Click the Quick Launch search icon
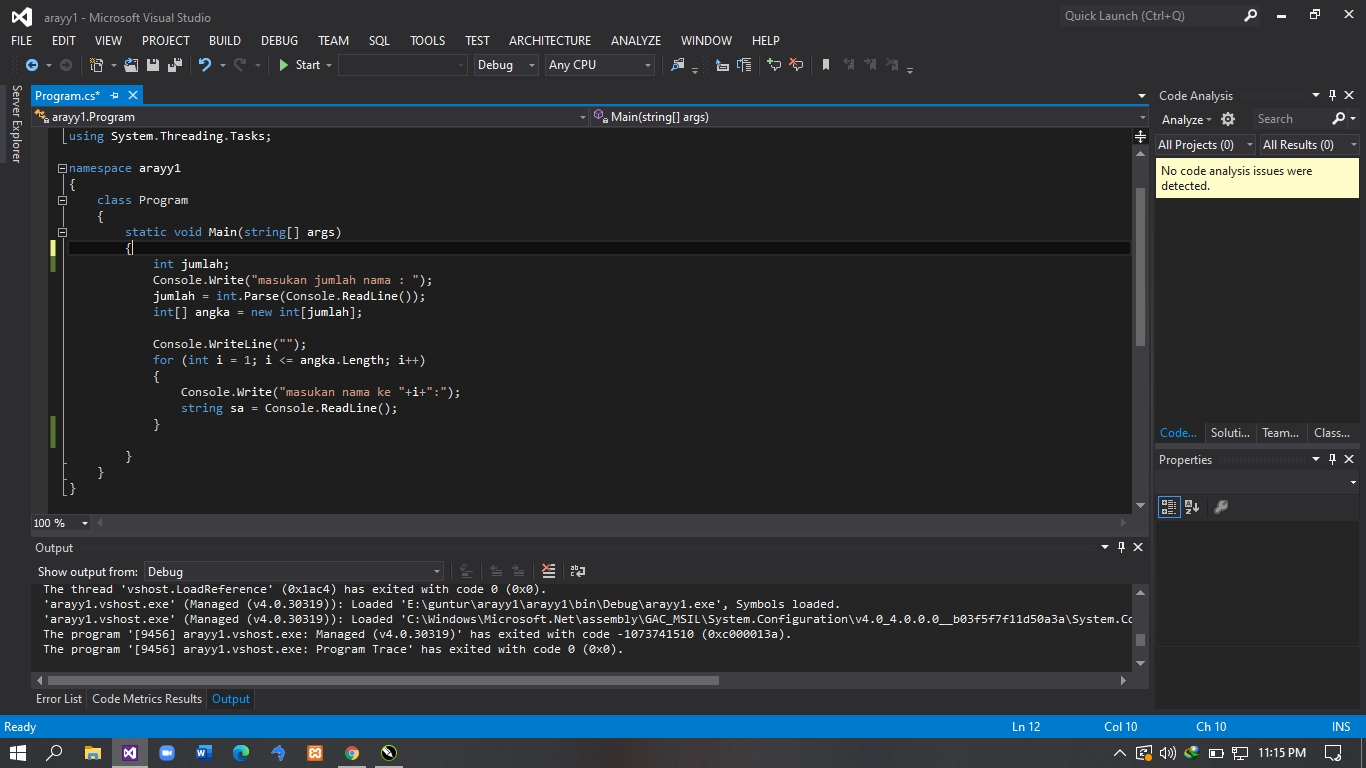Screen dimensions: 1366x768 tap(1250, 16)
